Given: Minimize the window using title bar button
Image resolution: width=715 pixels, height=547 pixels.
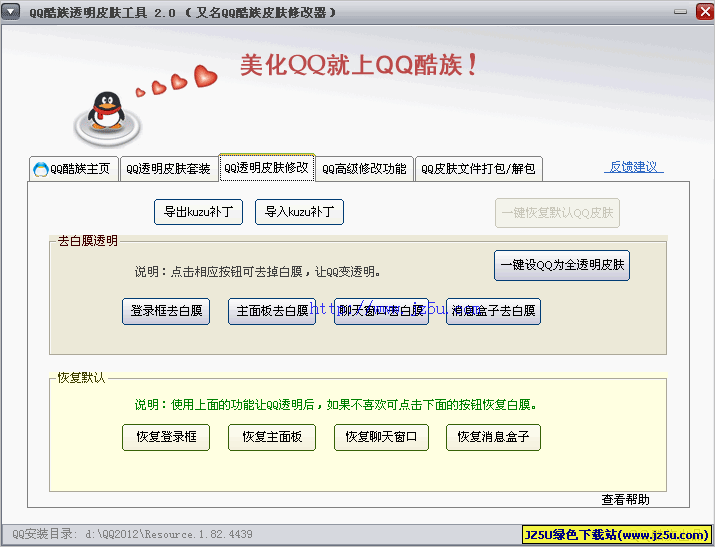Looking at the screenshot, I should (x=680, y=11).
